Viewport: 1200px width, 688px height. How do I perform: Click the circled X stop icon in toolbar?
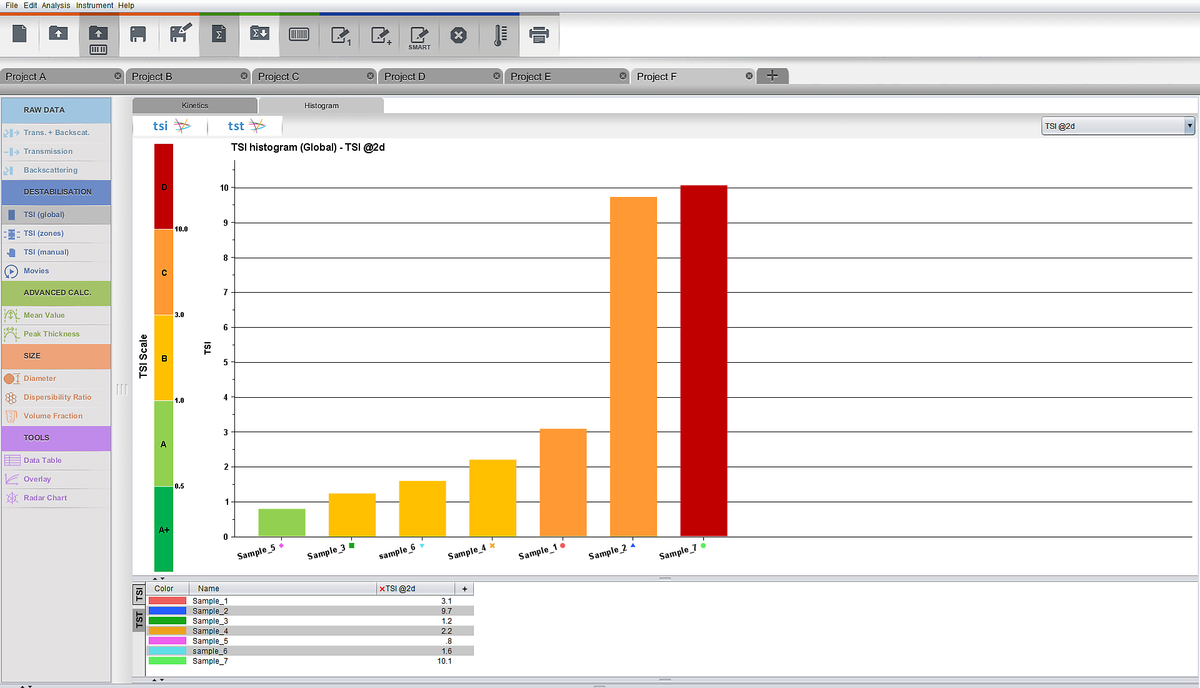tap(459, 35)
